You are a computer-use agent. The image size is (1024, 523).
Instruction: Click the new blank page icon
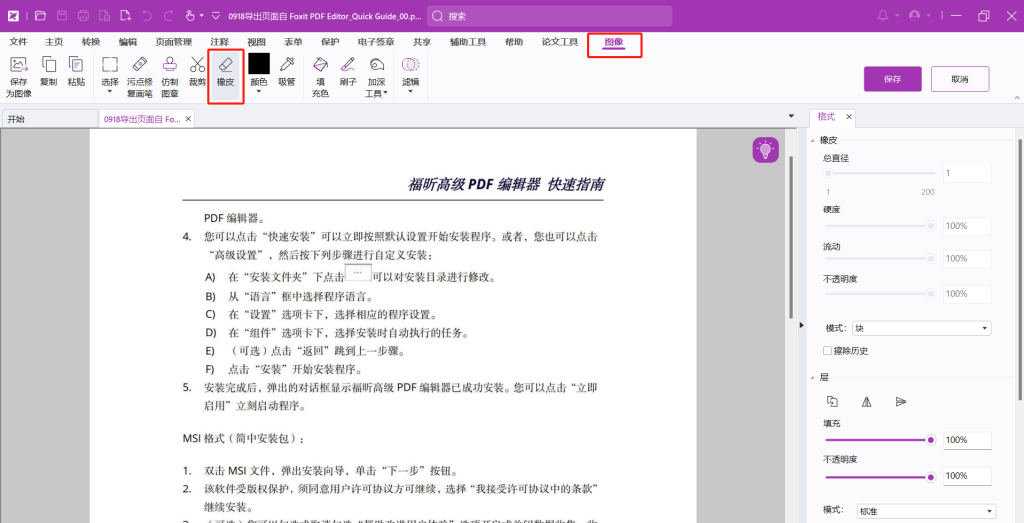[x=125, y=16]
